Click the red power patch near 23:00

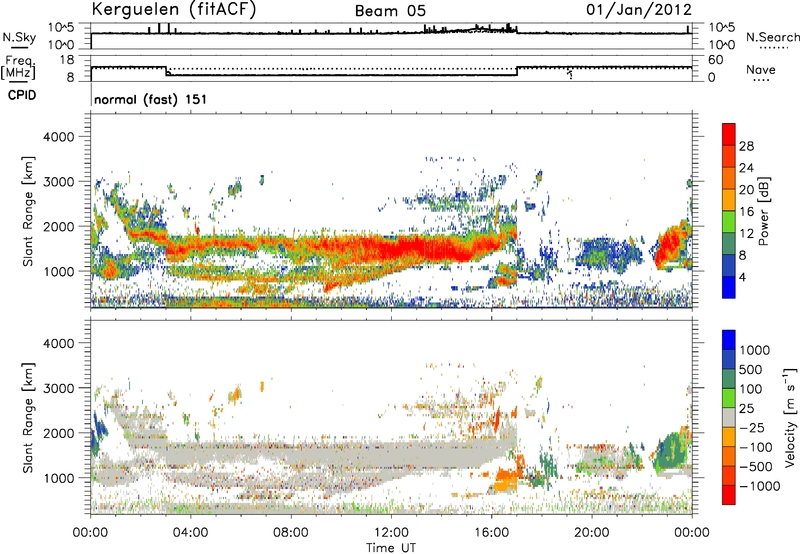pyautogui.click(x=669, y=246)
